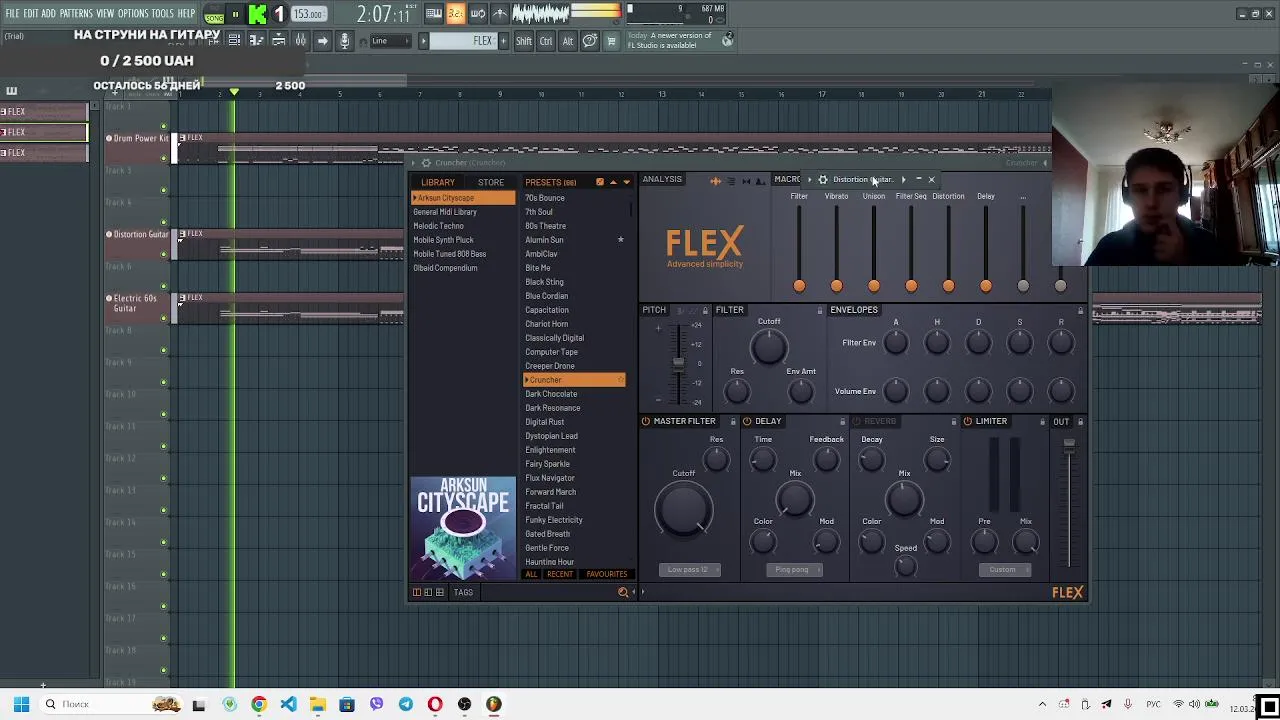Viewport: 1280px width, 720px height.
Task: Click the microphone icon in the FL Studio toolbar
Action: [x=344, y=41]
